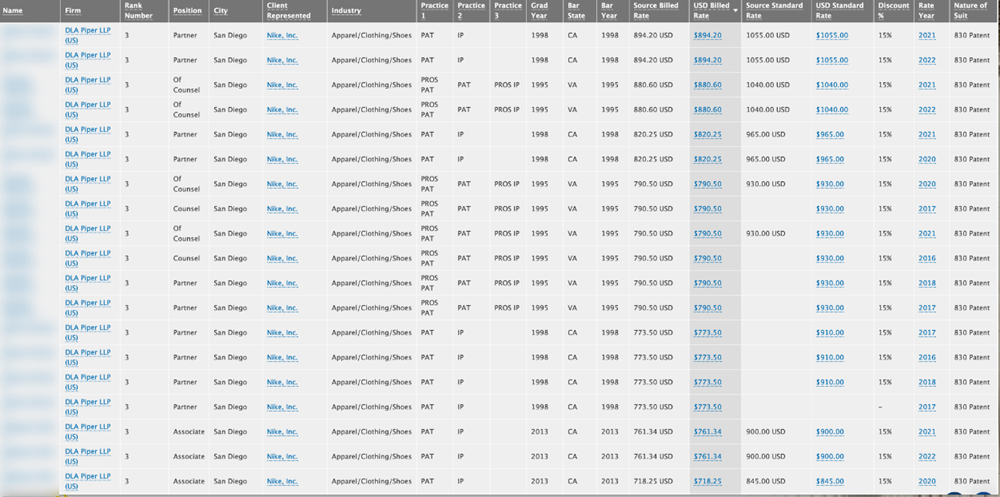Click the Rank Number column header
The image size is (1000, 497).
[139, 11]
